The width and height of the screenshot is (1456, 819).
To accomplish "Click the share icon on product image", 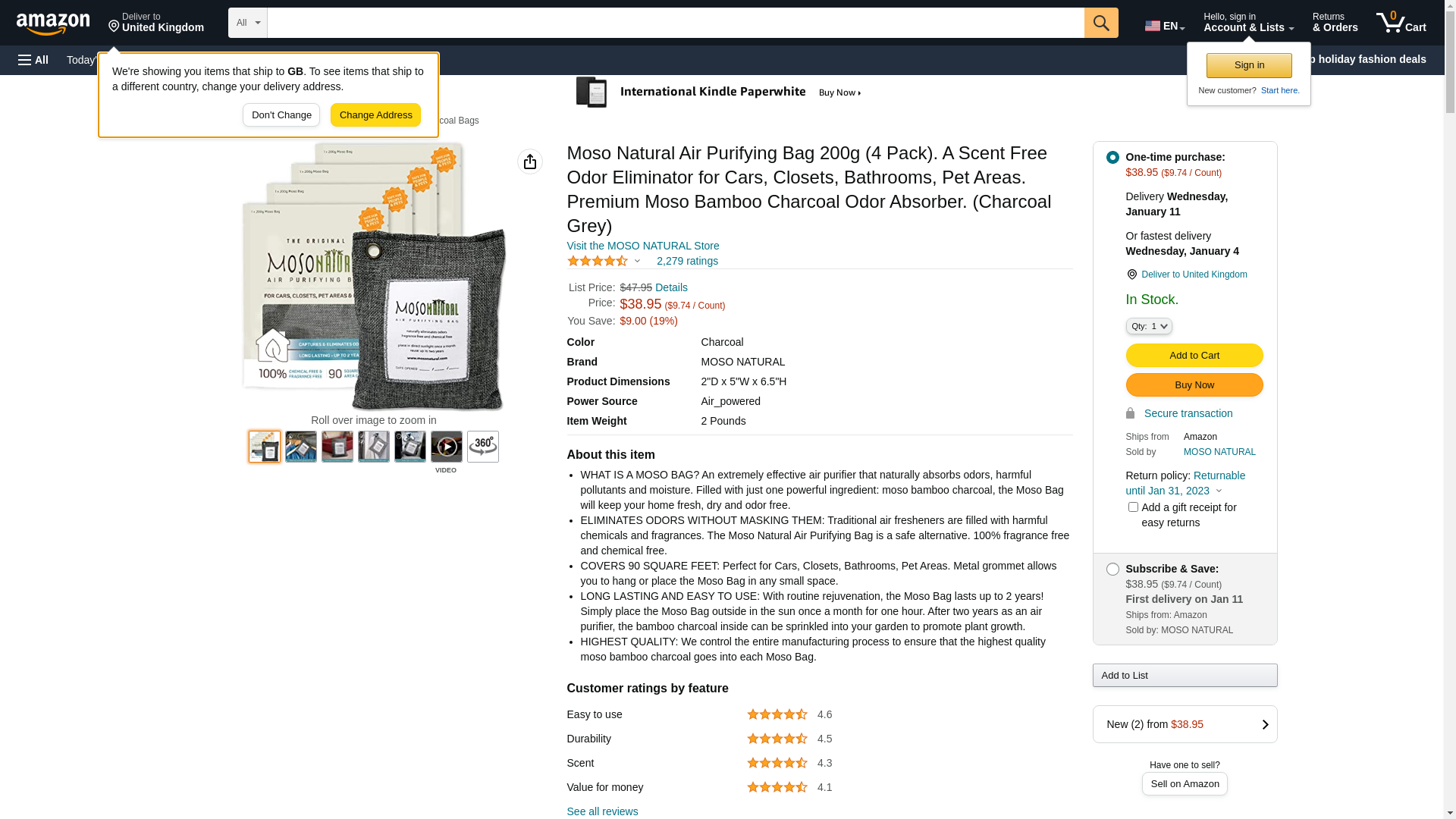I will [529, 162].
